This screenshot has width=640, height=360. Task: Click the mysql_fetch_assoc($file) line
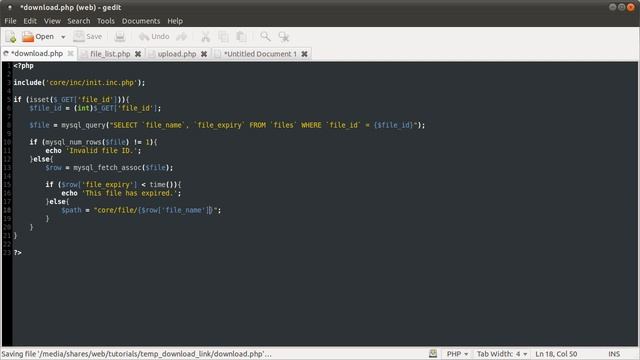tap(109, 168)
